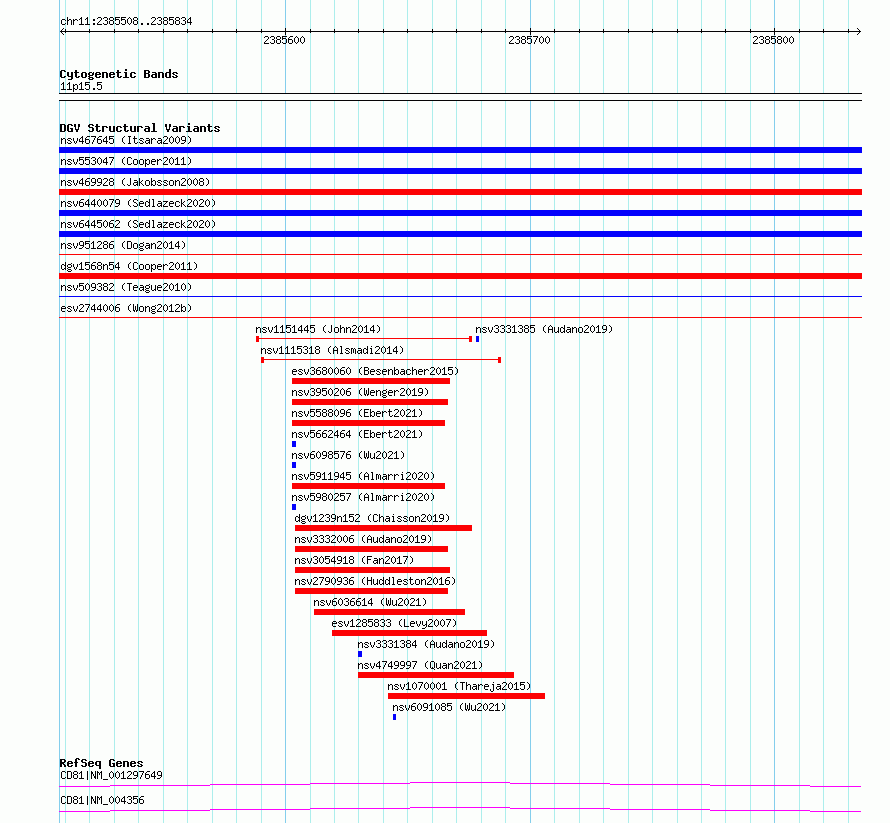Click the blue marker under nsv5980257 (Almarri2020)

pyautogui.click(x=294, y=507)
